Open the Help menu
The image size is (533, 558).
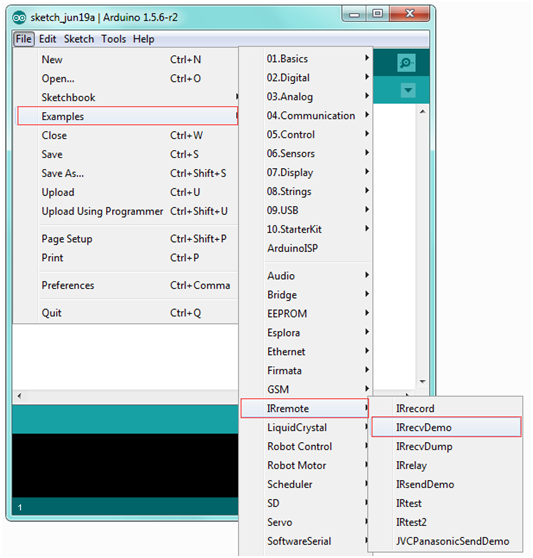(143, 39)
